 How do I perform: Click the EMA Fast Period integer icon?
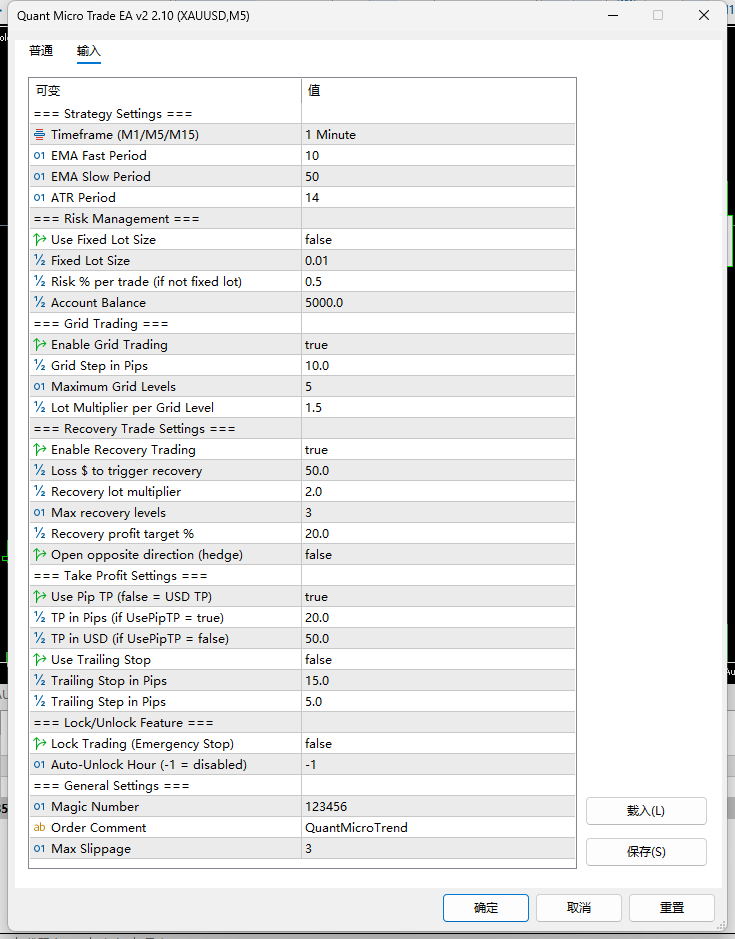tap(40, 156)
